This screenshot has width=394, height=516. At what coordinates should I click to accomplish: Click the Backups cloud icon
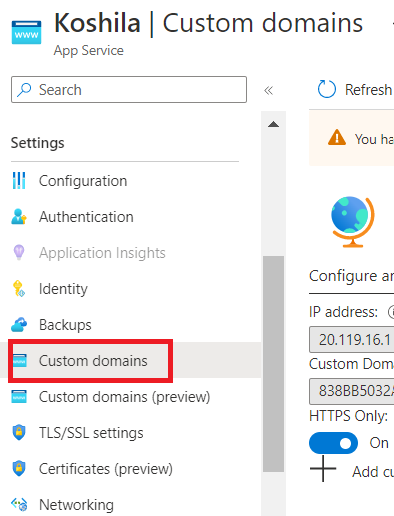[x=19, y=325]
